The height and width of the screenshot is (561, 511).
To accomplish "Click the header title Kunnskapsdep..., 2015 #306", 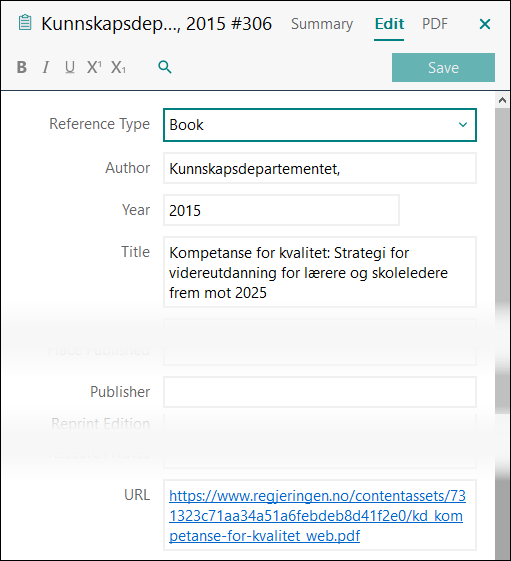I will (156, 24).
